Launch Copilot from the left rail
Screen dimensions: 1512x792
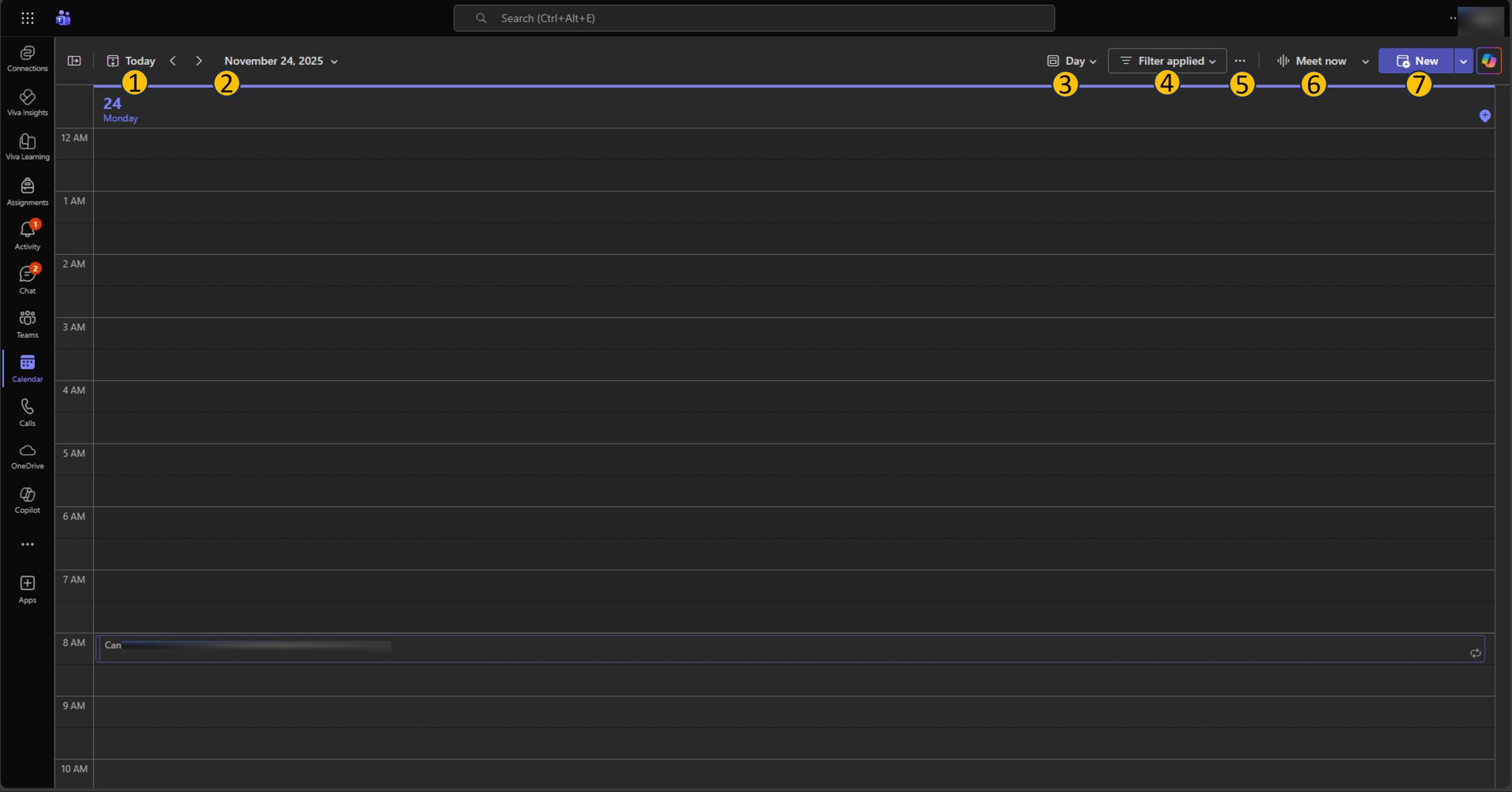point(27,500)
